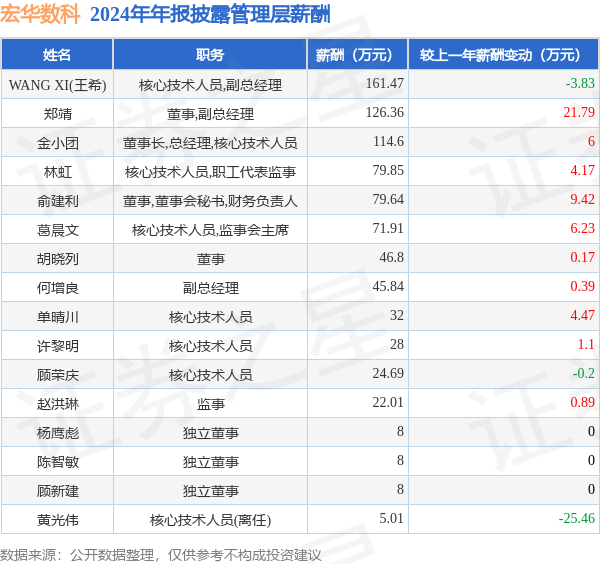The image size is (600, 564).
Task: Click the name WANG XI(王希)
Action: (x=57, y=85)
